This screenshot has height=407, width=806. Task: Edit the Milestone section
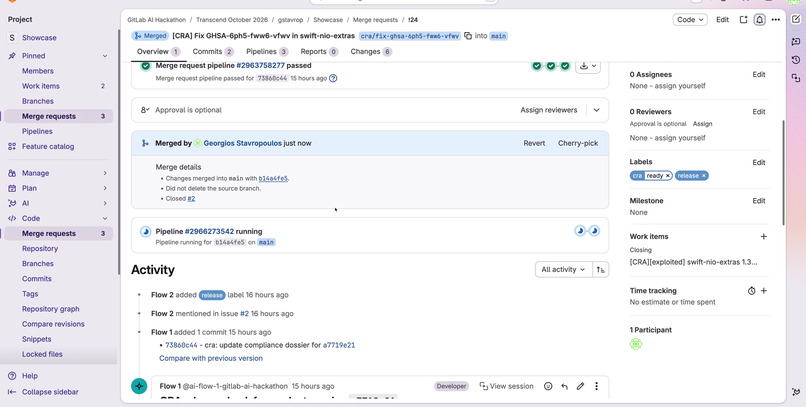[x=759, y=201]
